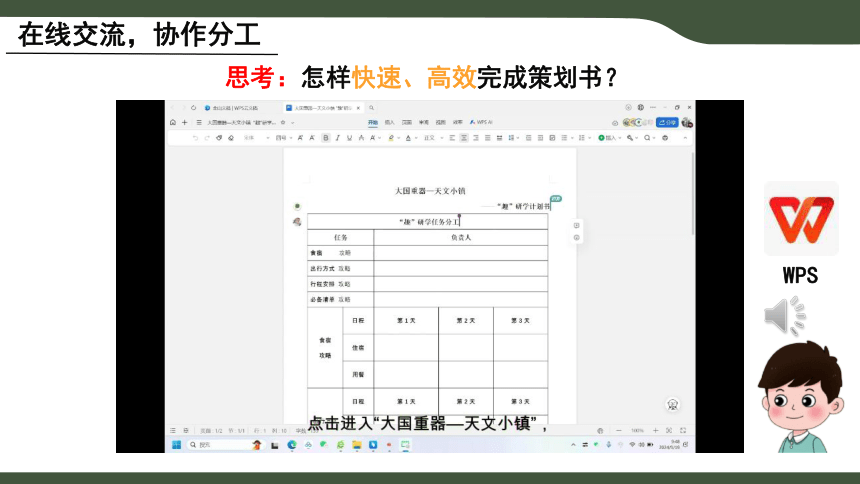Click the refresh icon near browser tabs

point(194,108)
